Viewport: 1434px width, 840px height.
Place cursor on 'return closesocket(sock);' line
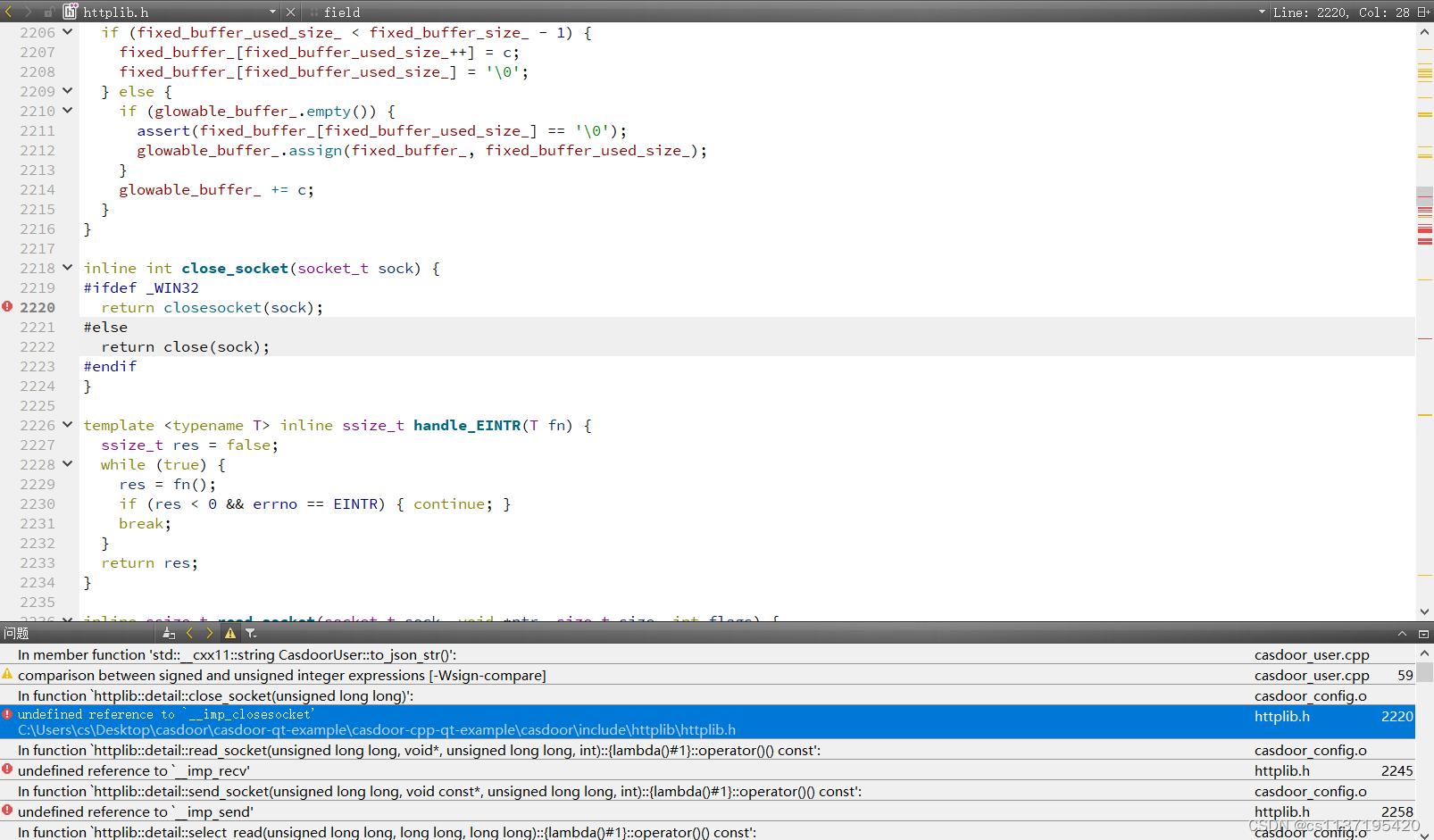(212, 307)
